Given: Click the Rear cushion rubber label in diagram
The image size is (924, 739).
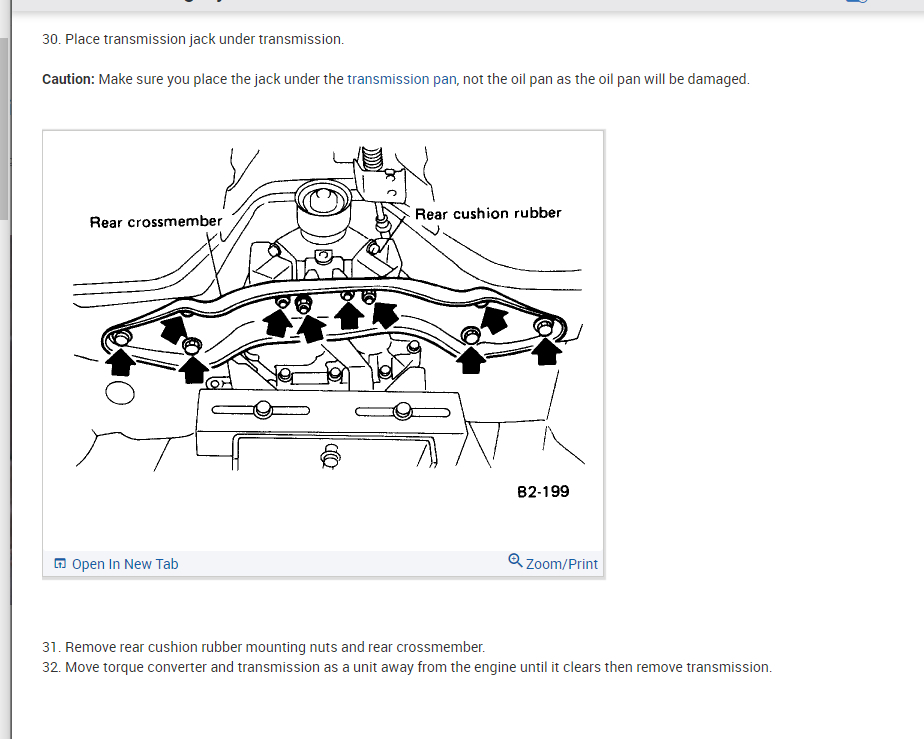Looking at the screenshot, I should [x=488, y=213].
